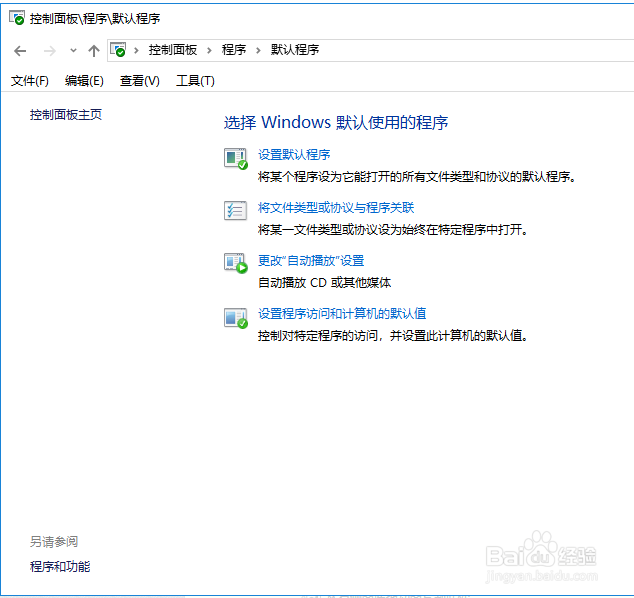Click the window title 控制面板\程序\默认程序
634x598 pixels.
coord(95,19)
